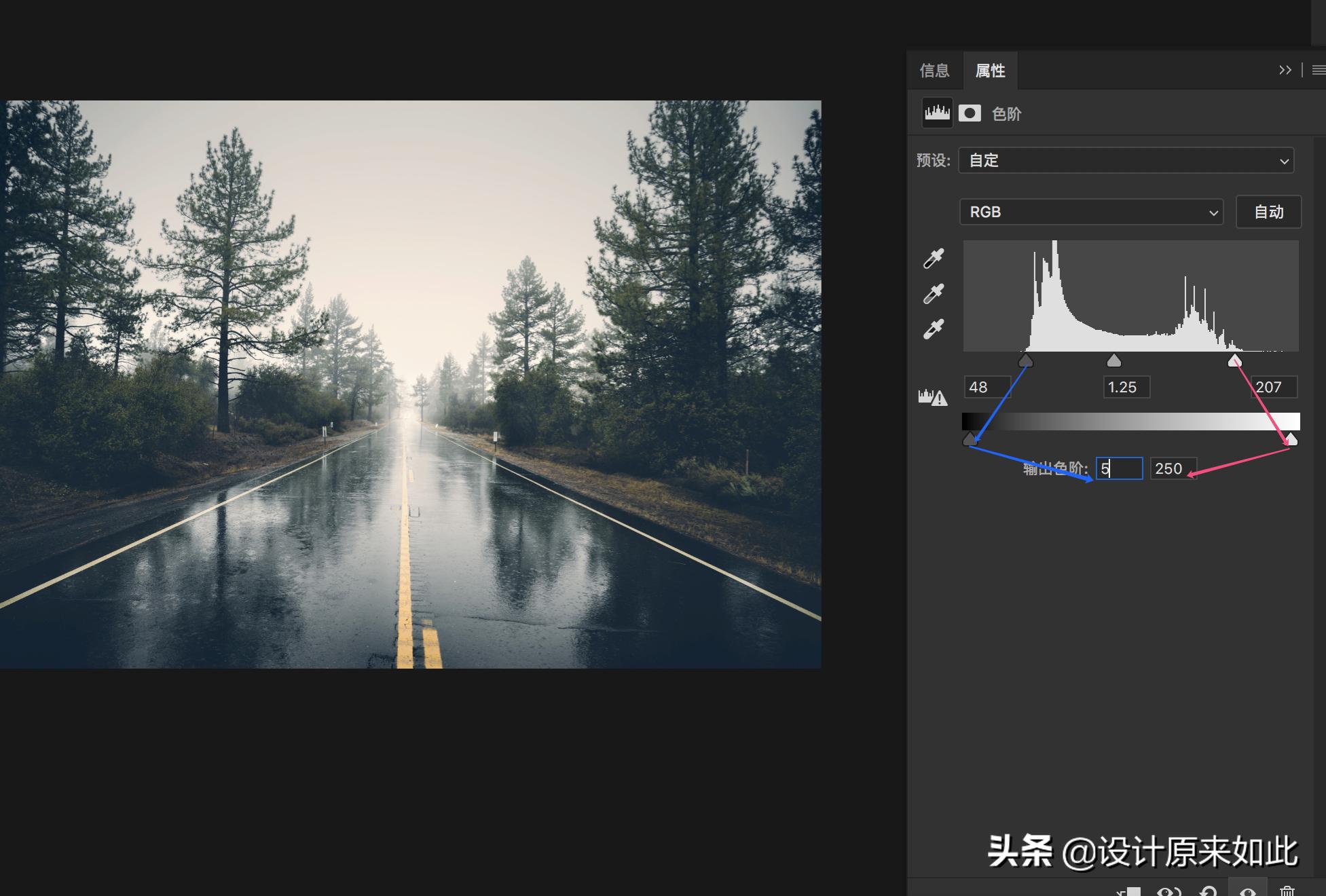Click the histogram warning recalculate icon
This screenshot has width=1326, height=896.
point(932,397)
